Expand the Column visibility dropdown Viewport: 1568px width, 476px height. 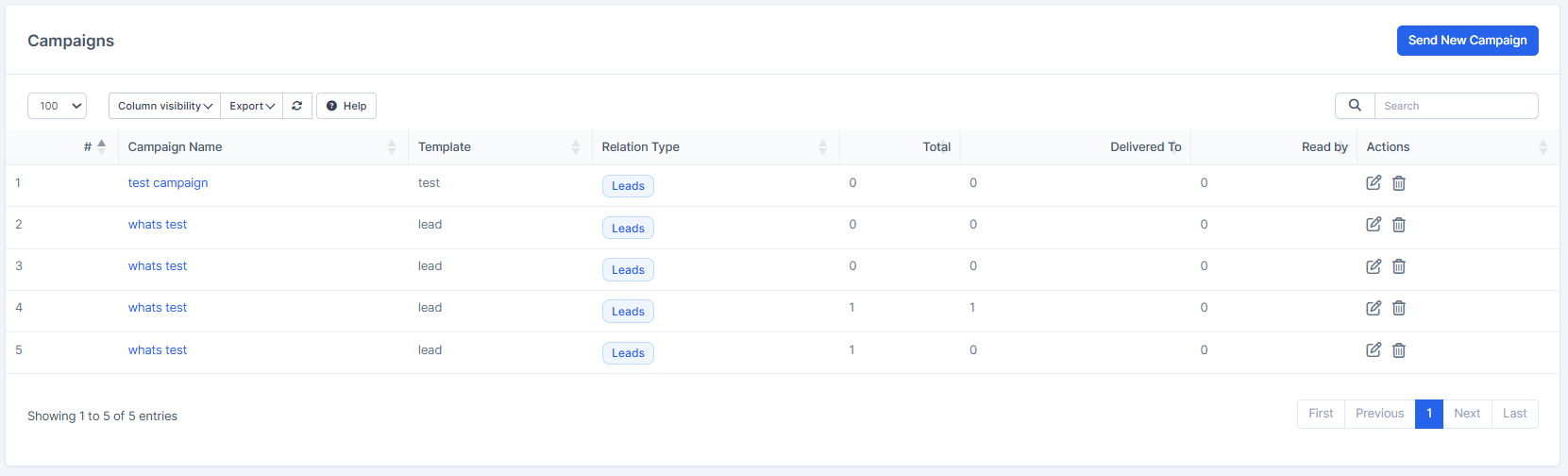(165, 106)
